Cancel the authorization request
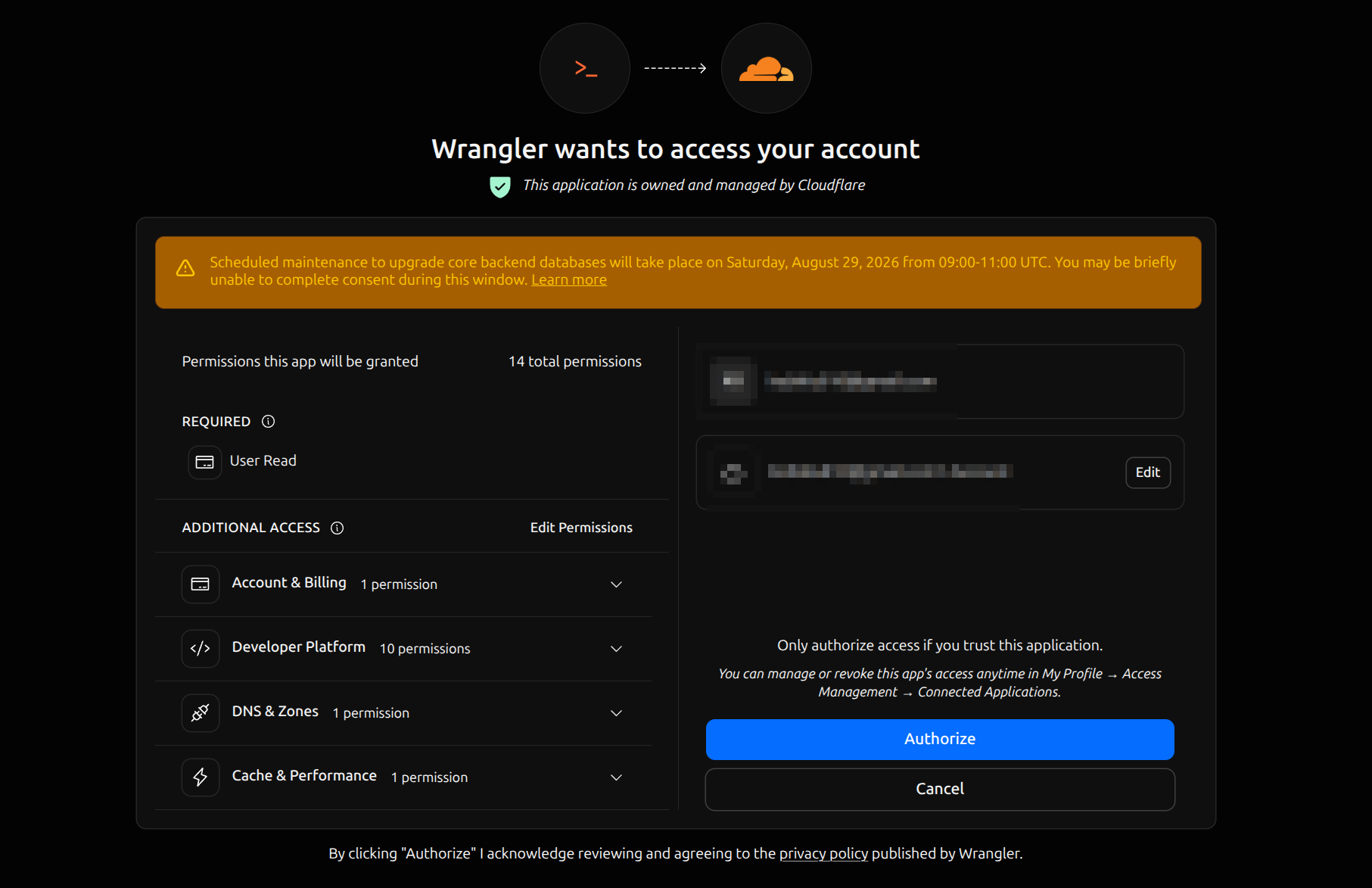This screenshot has width=1372, height=888. 940,790
